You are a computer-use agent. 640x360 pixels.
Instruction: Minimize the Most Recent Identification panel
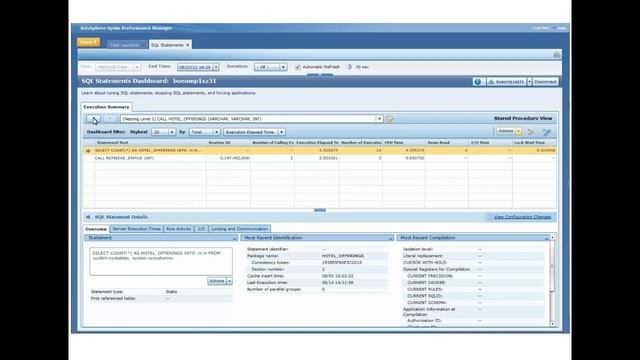[x=390, y=238]
